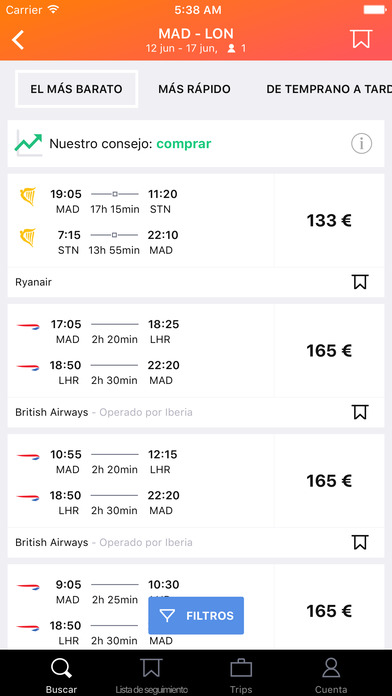392x696 pixels.
Task: Open the Filtros button
Action: pos(196,615)
